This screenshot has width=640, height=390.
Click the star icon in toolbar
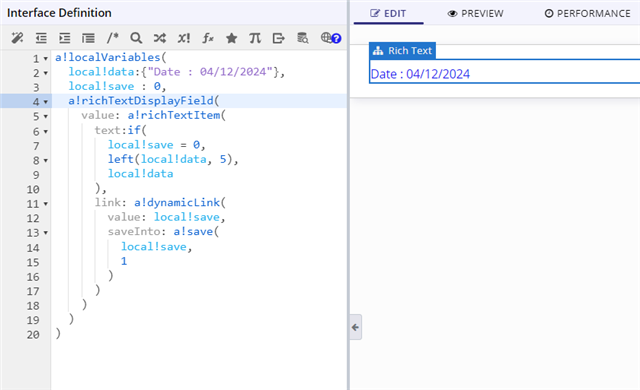(231, 38)
